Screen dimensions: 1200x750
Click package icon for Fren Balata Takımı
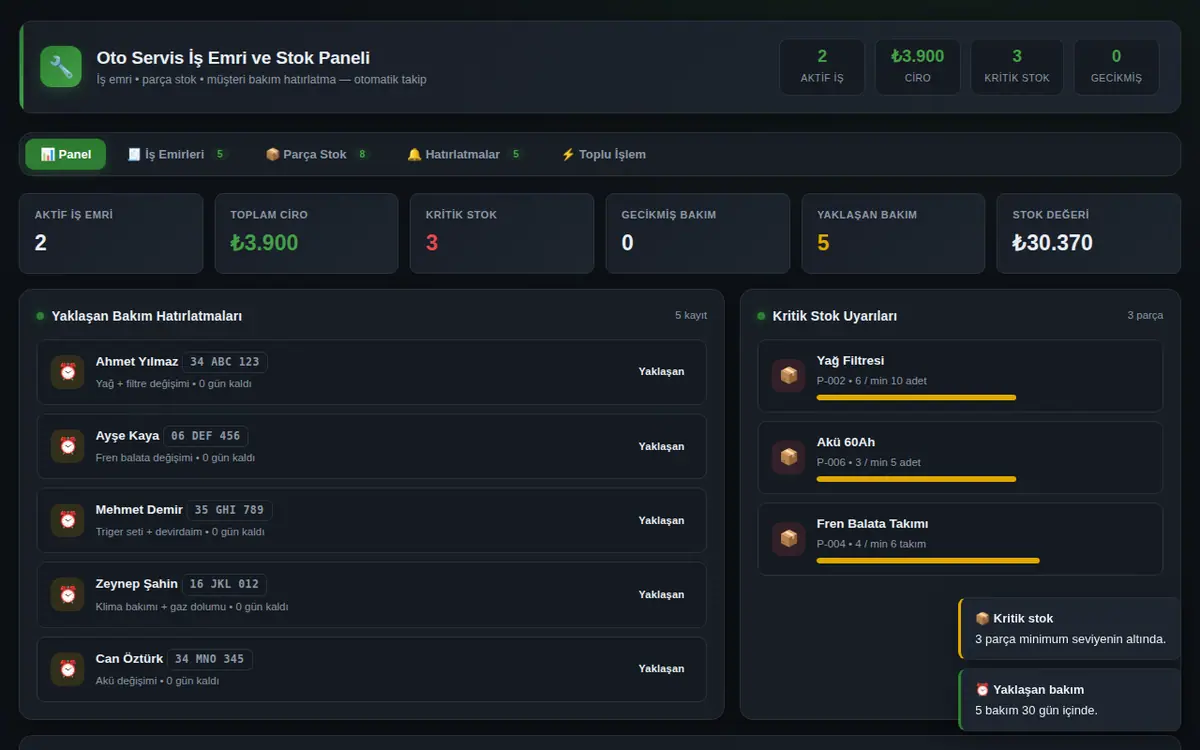point(789,539)
